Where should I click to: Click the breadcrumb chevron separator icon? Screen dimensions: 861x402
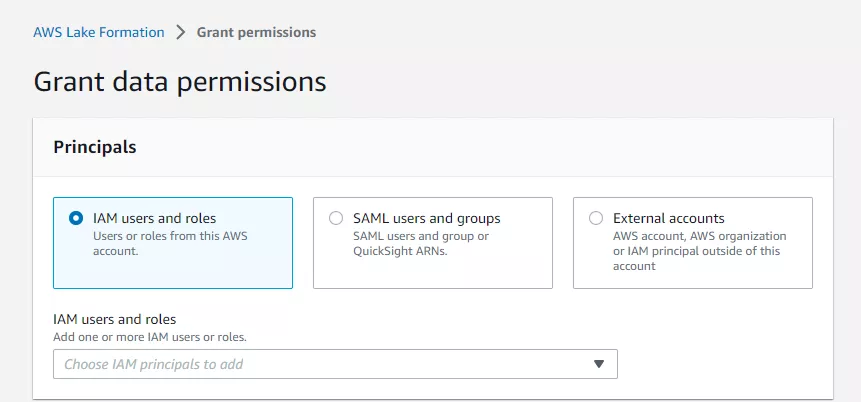pos(181,32)
